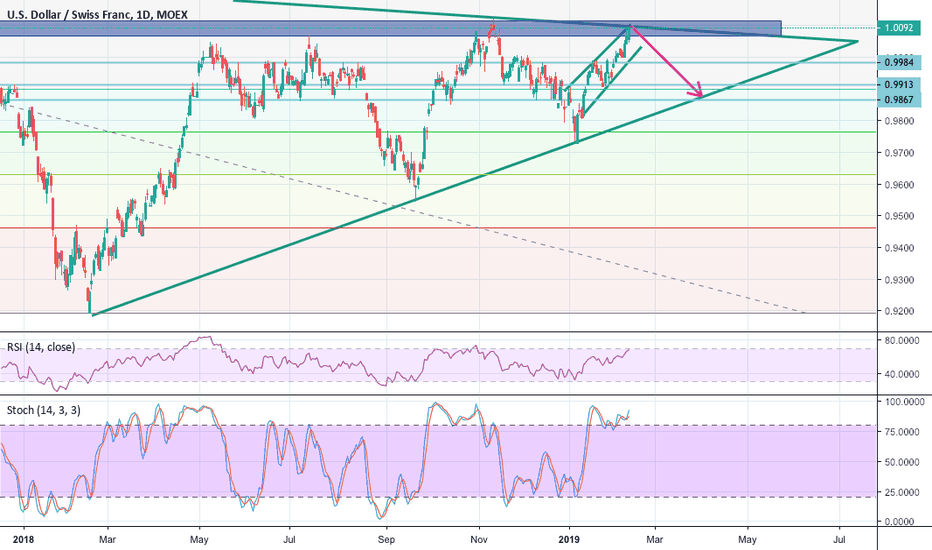
Task: Click the 2018 label on the time axis
Action: click(x=24, y=540)
